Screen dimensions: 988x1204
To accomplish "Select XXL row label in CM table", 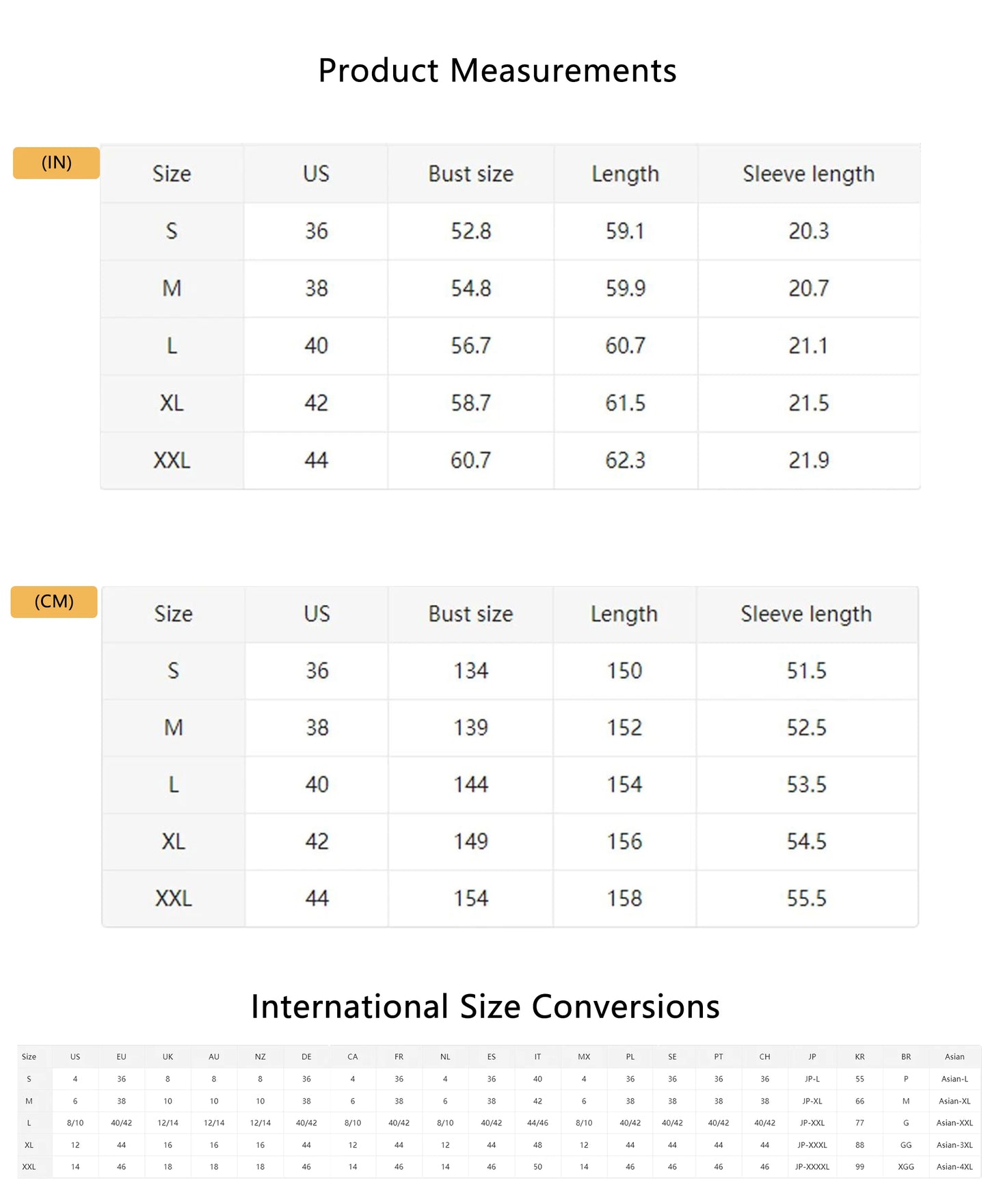I will [x=173, y=898].
